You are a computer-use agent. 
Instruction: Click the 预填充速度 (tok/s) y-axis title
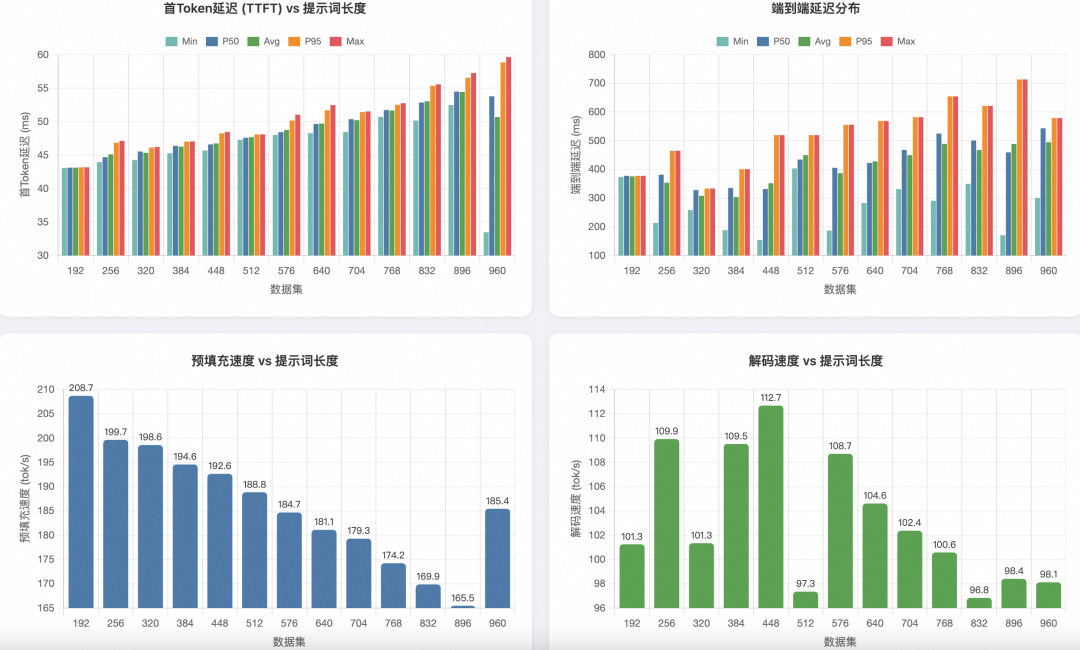click(x=25, y=499)
